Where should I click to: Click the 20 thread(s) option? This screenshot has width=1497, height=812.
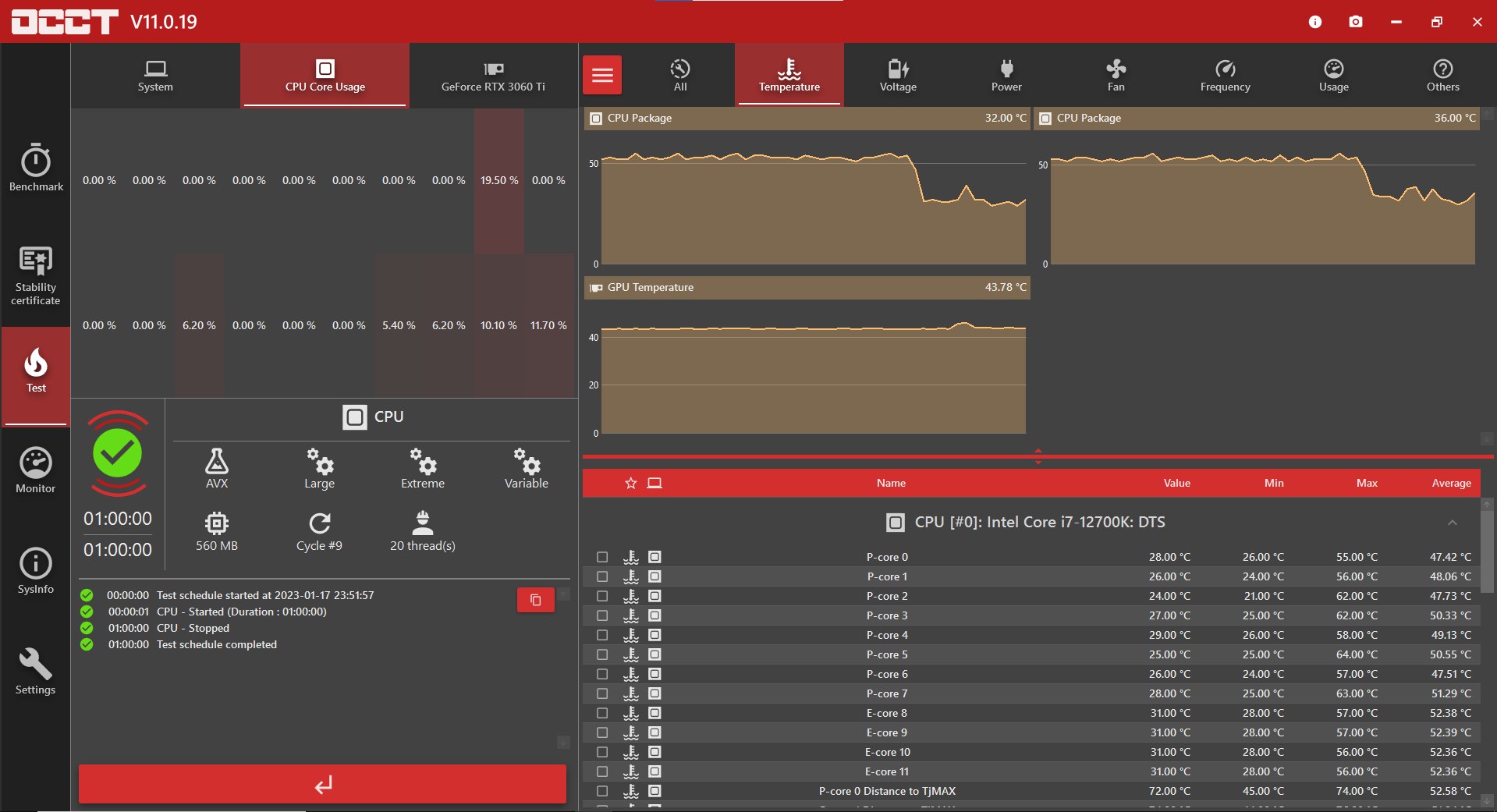pos(423,531)
